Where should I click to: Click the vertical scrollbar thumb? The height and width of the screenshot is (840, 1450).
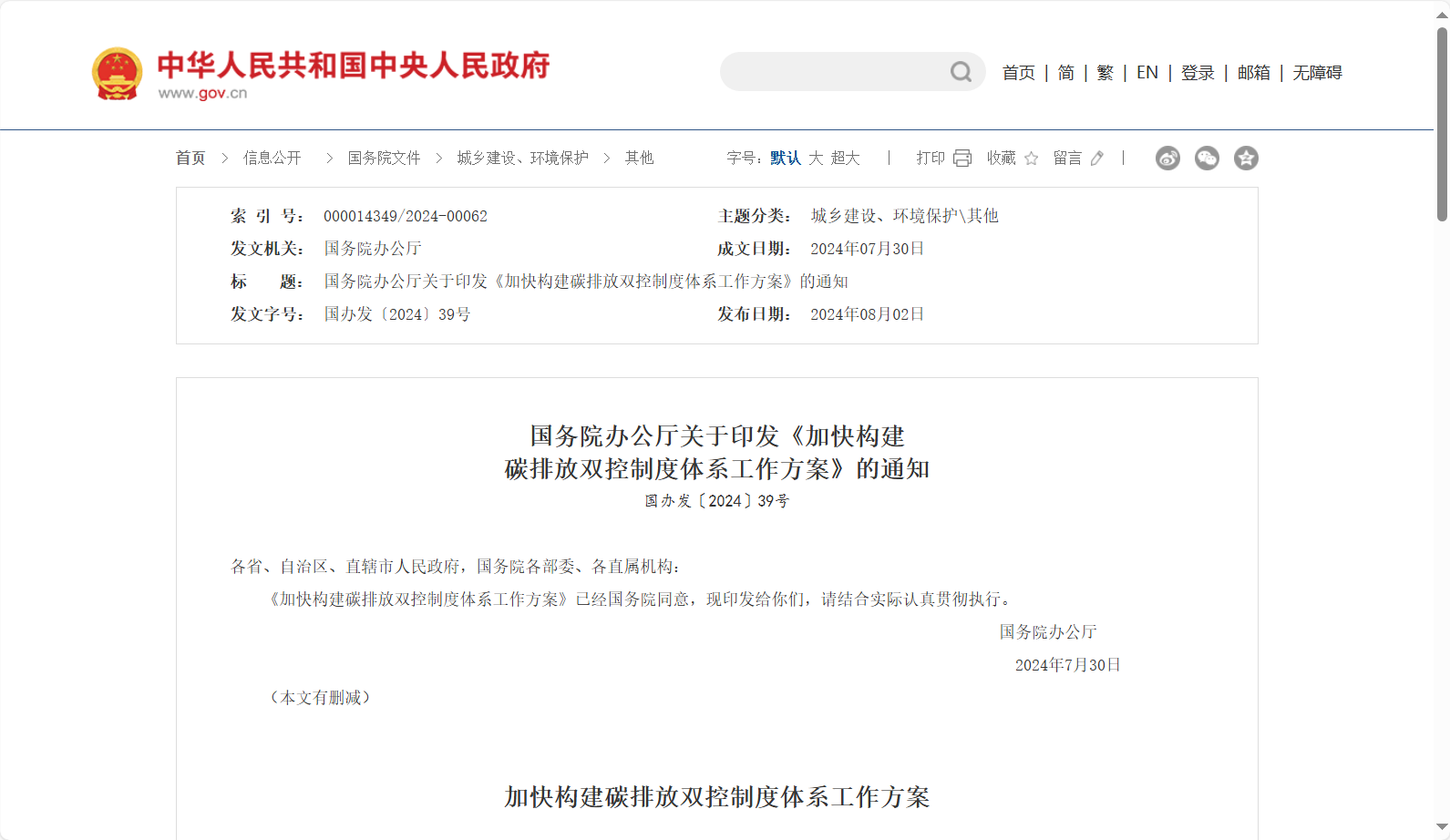click(x=1442, y=125)
